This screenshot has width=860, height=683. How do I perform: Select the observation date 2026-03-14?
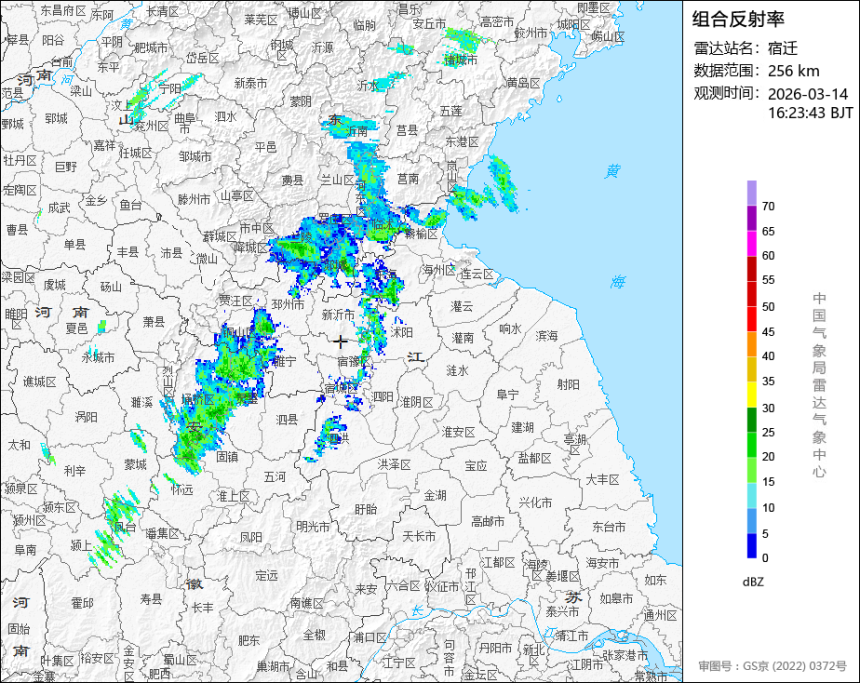point(807,94)
